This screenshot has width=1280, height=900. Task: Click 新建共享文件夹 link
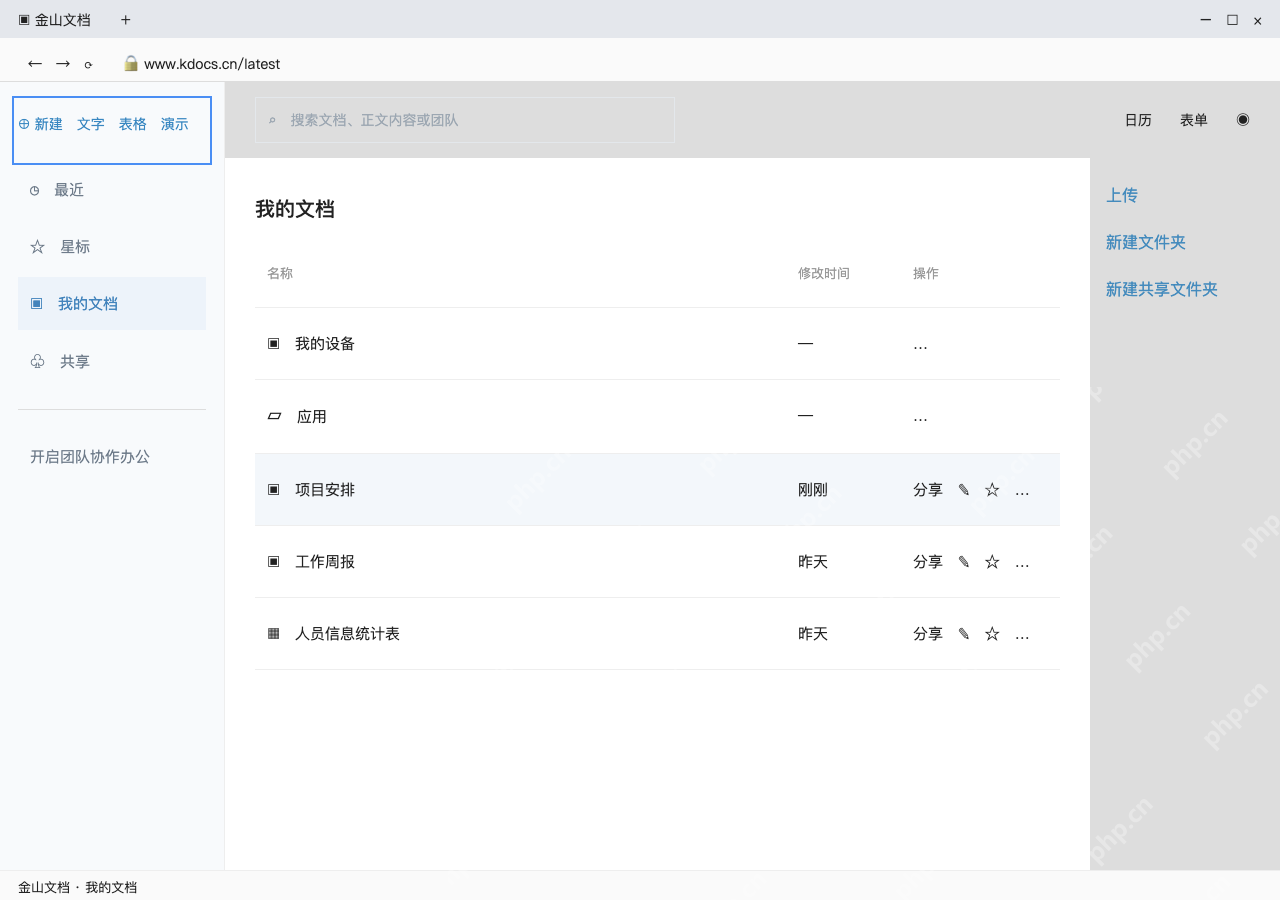point(1162,289)
